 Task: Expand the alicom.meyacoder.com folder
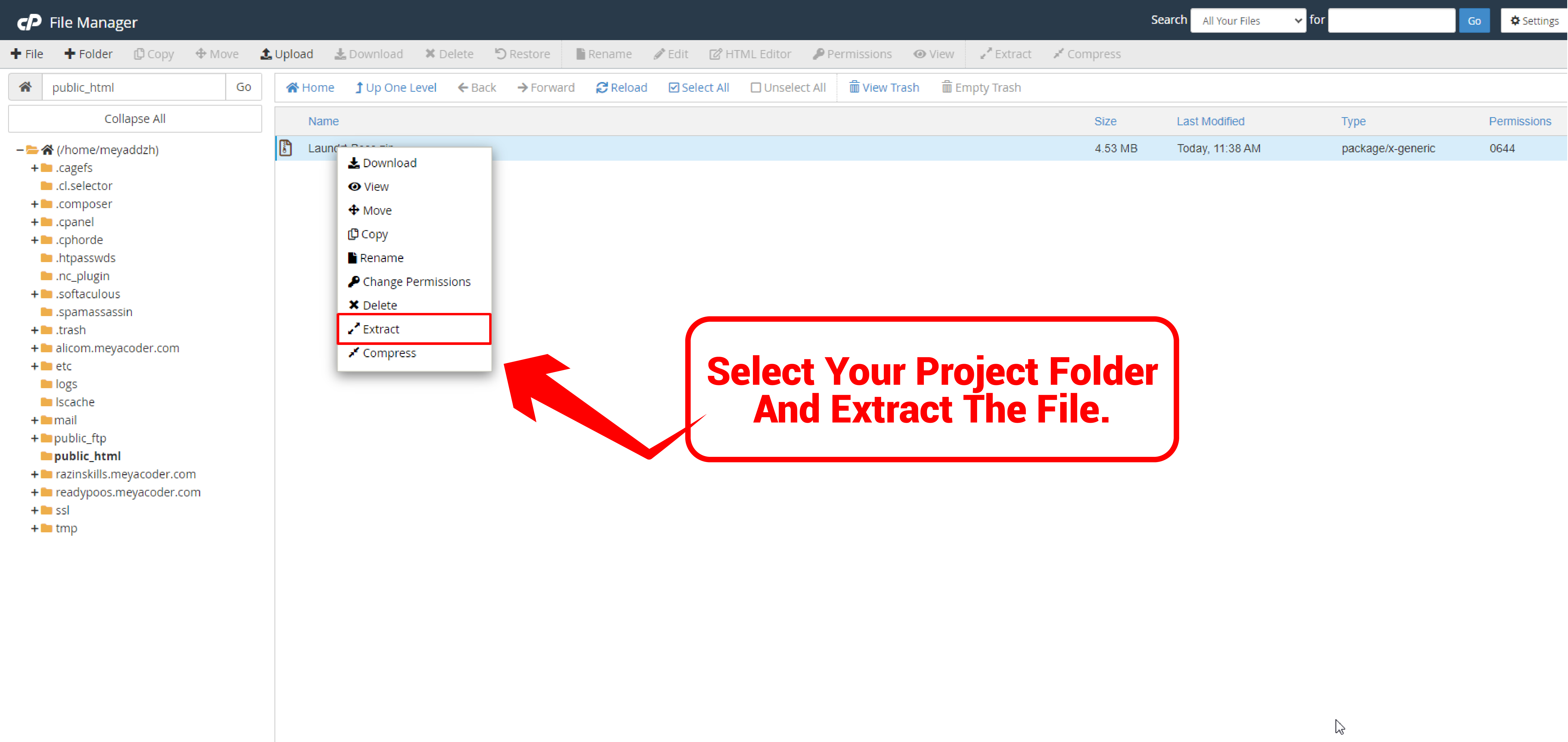35,348
